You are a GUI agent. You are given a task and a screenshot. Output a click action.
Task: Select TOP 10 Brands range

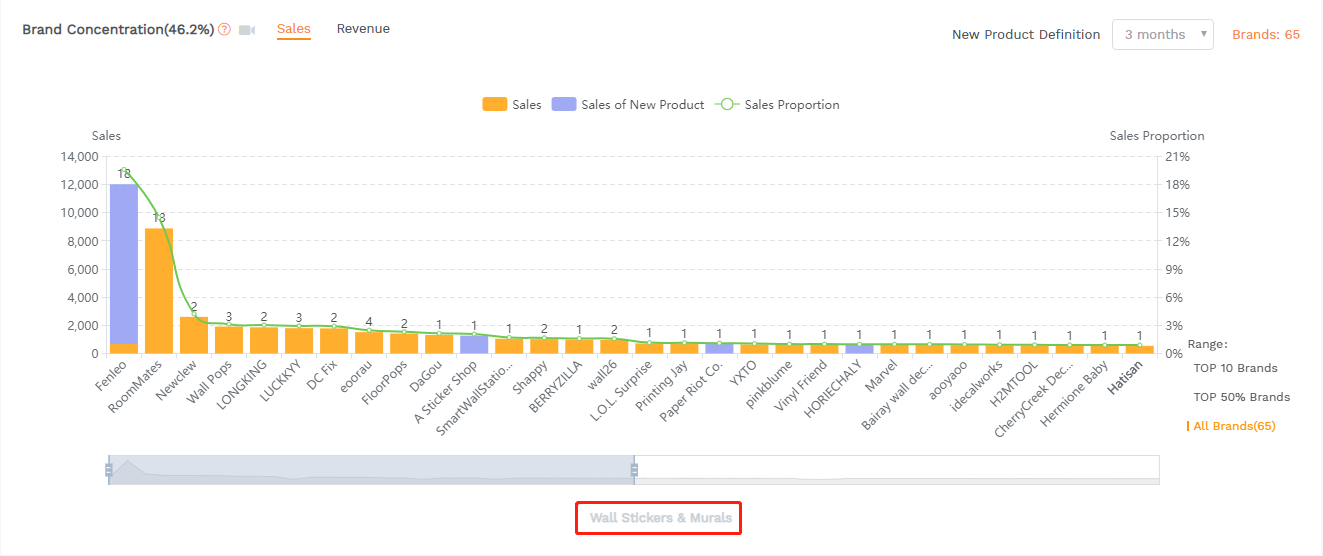(1235, 368)
